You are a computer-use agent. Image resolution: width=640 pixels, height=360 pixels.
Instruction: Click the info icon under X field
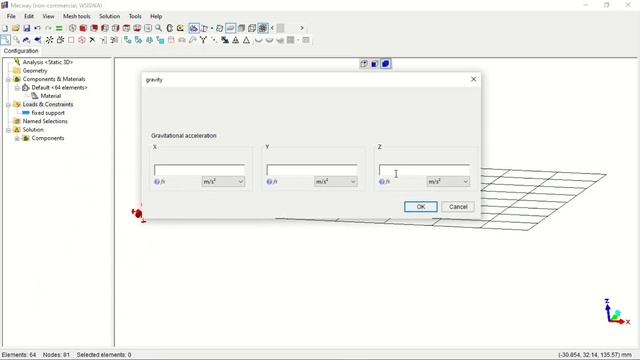tap(157, 182)
